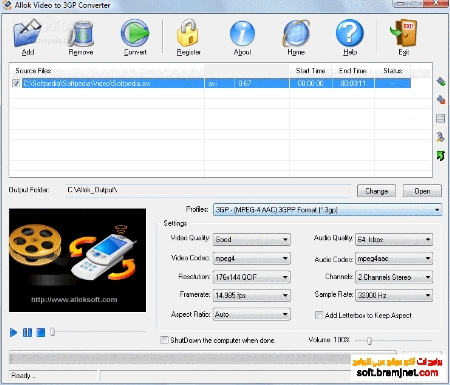The image size is (450, 385).
Task: Click the preview image with alloksoft.com URL
Action: tap(77, 260)
